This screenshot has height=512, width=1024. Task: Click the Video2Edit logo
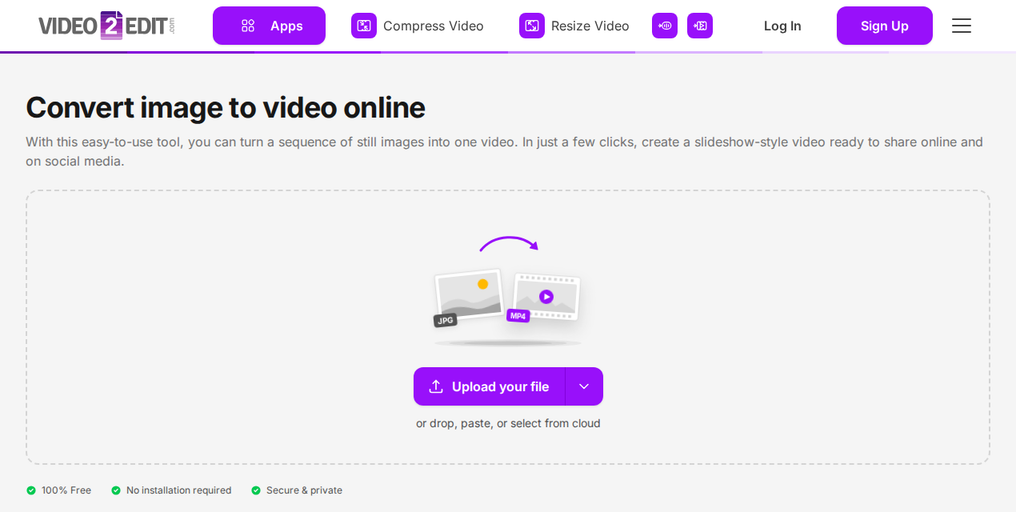tap(108, 25)
